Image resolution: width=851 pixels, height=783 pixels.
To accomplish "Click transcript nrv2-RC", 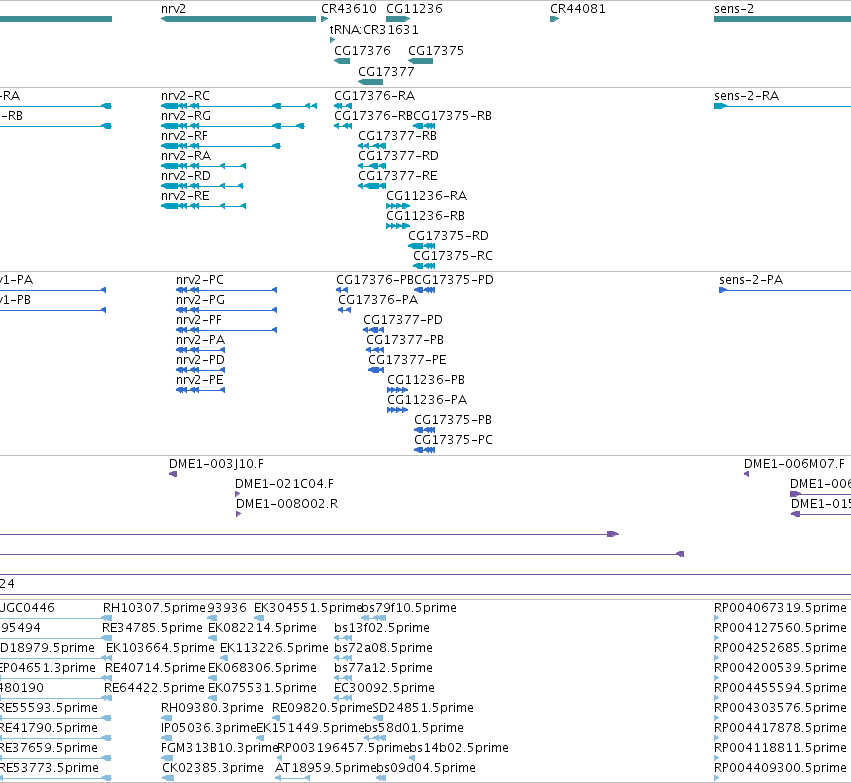I will pos(185,96).
